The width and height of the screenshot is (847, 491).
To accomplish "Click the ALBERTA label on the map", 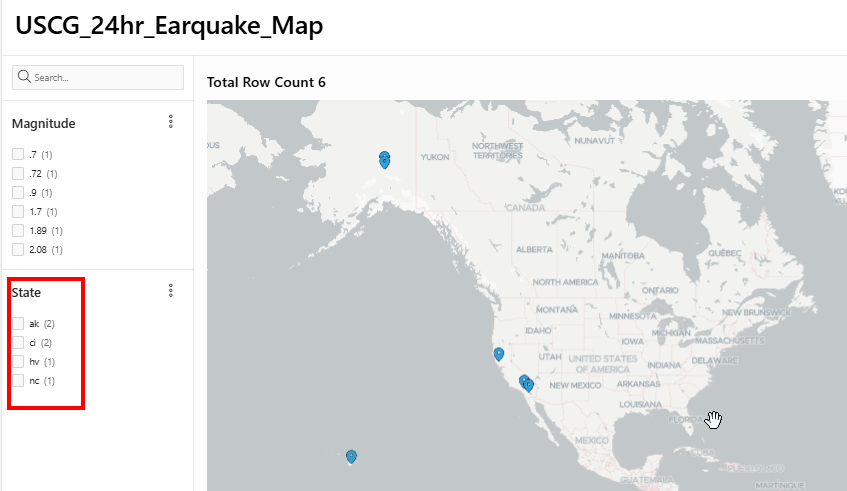I will pyautogui.click(x=534, y=250).
